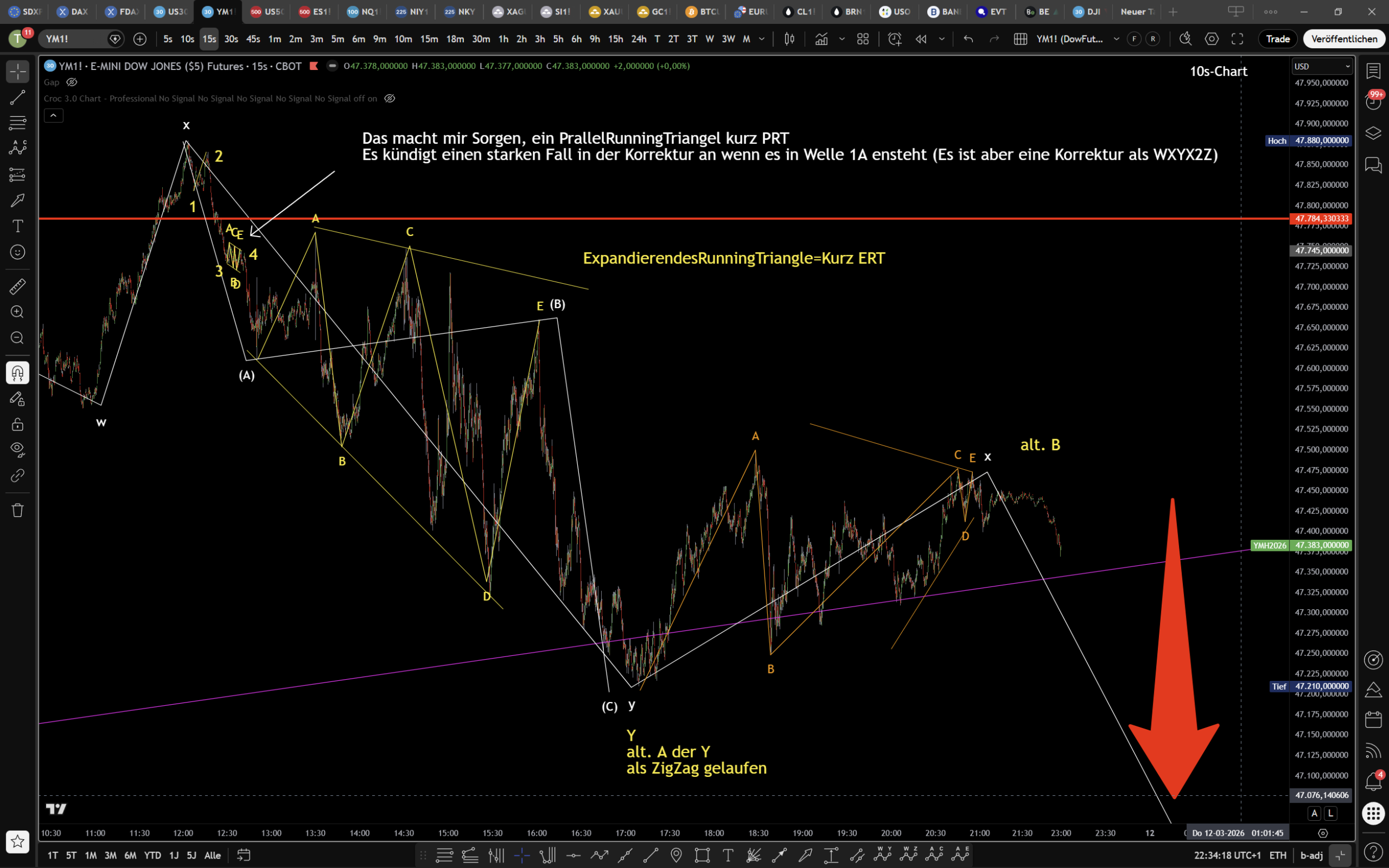Open the indicators menu in top toolbar
The width and height of the screenshot is (1389, 868).
pyautogui.click(x=821, y=39)
